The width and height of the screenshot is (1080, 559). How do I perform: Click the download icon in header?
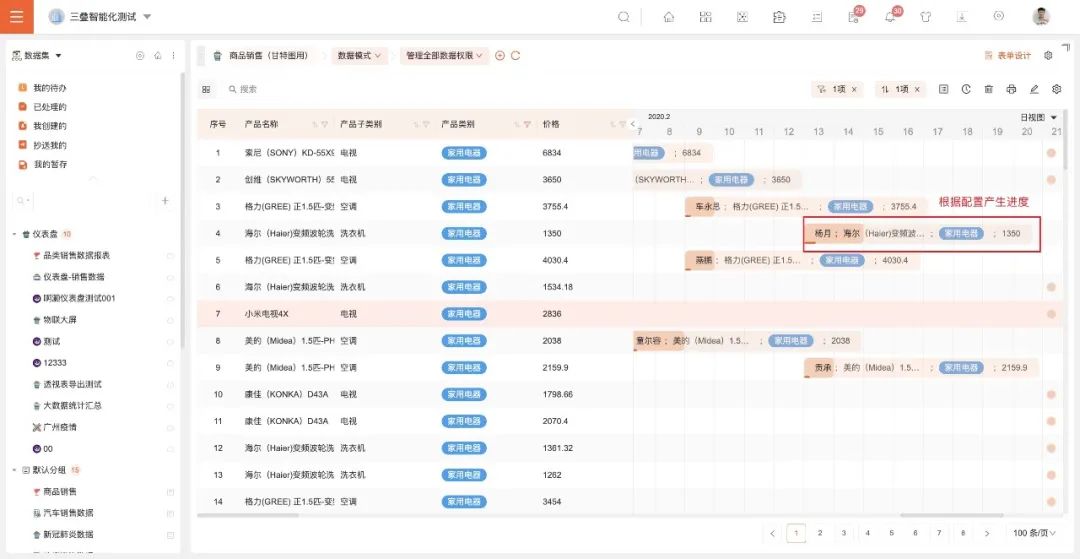point(962,17)
